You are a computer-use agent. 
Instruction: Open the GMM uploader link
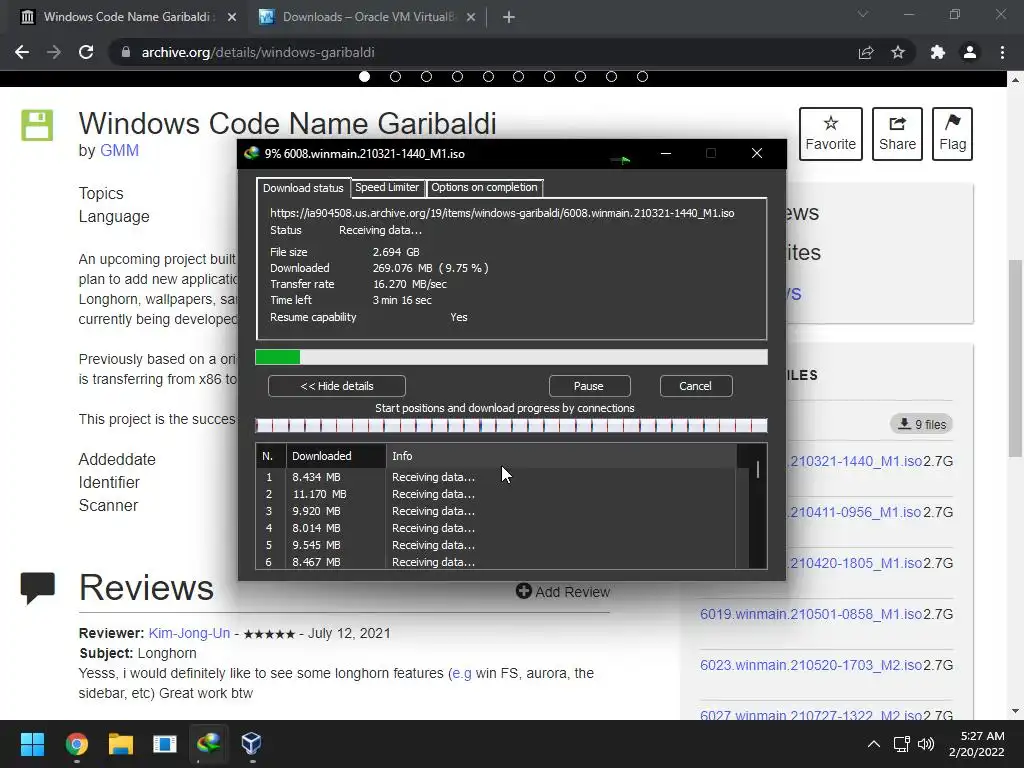tap(119, 150)
